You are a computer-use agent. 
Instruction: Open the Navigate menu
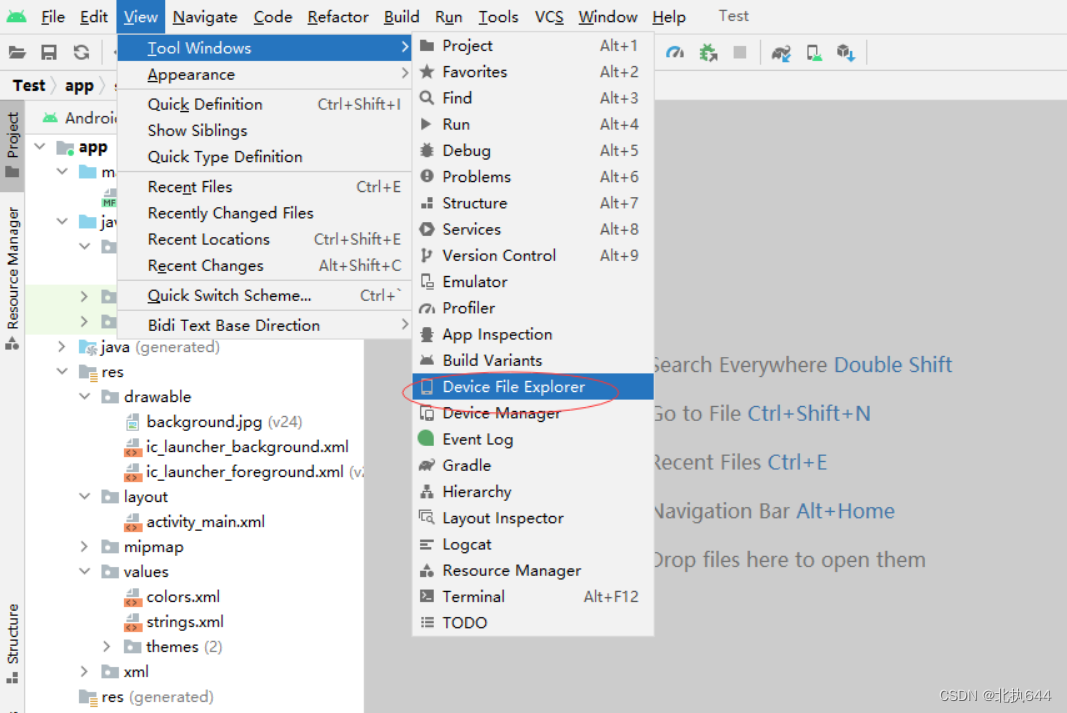205,16
